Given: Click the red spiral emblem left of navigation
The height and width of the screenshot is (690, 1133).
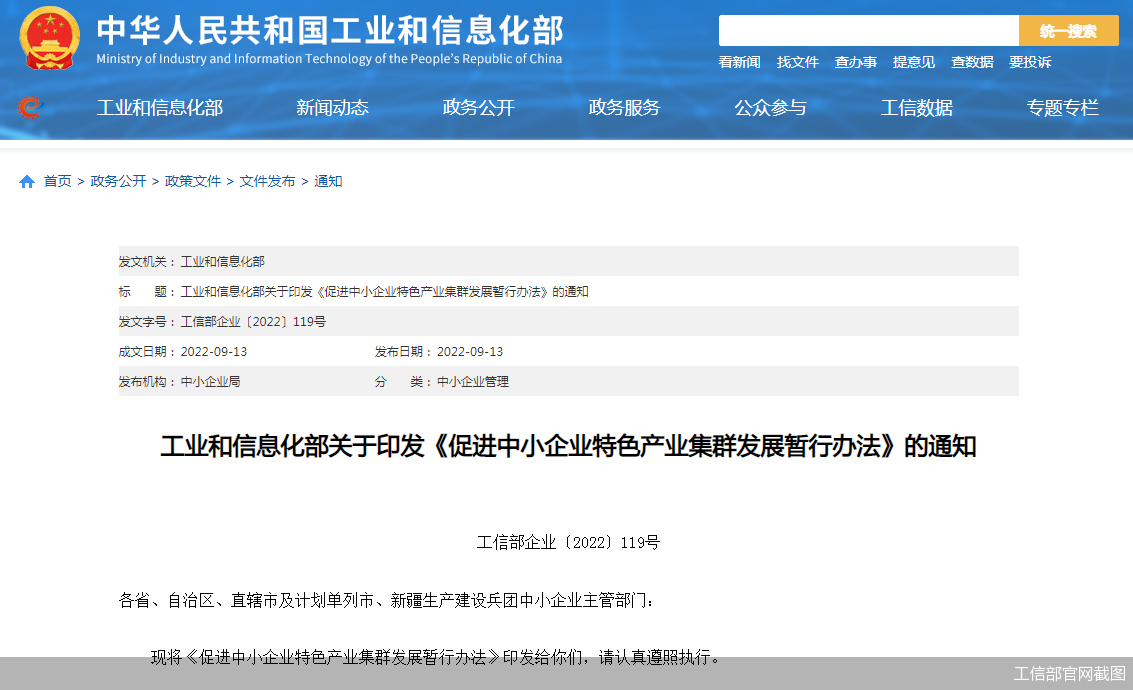Looking at the screenshot, I should (x=29, y=108).
